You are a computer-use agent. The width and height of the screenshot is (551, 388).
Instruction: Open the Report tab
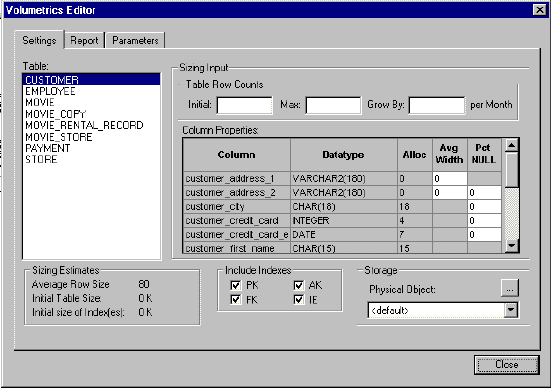[x=84, y=40]
